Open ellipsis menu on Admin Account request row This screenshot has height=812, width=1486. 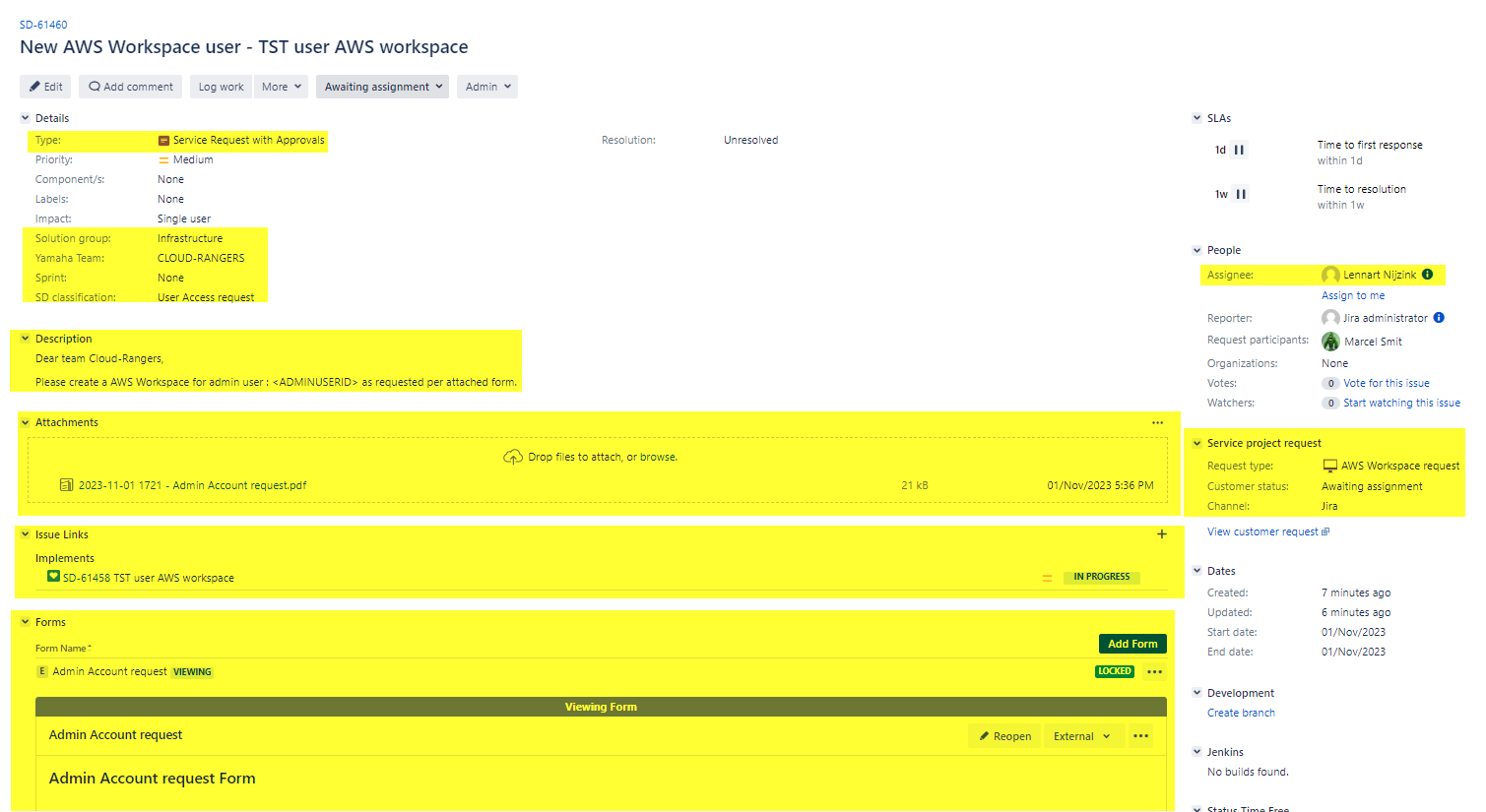(1154, 672)
